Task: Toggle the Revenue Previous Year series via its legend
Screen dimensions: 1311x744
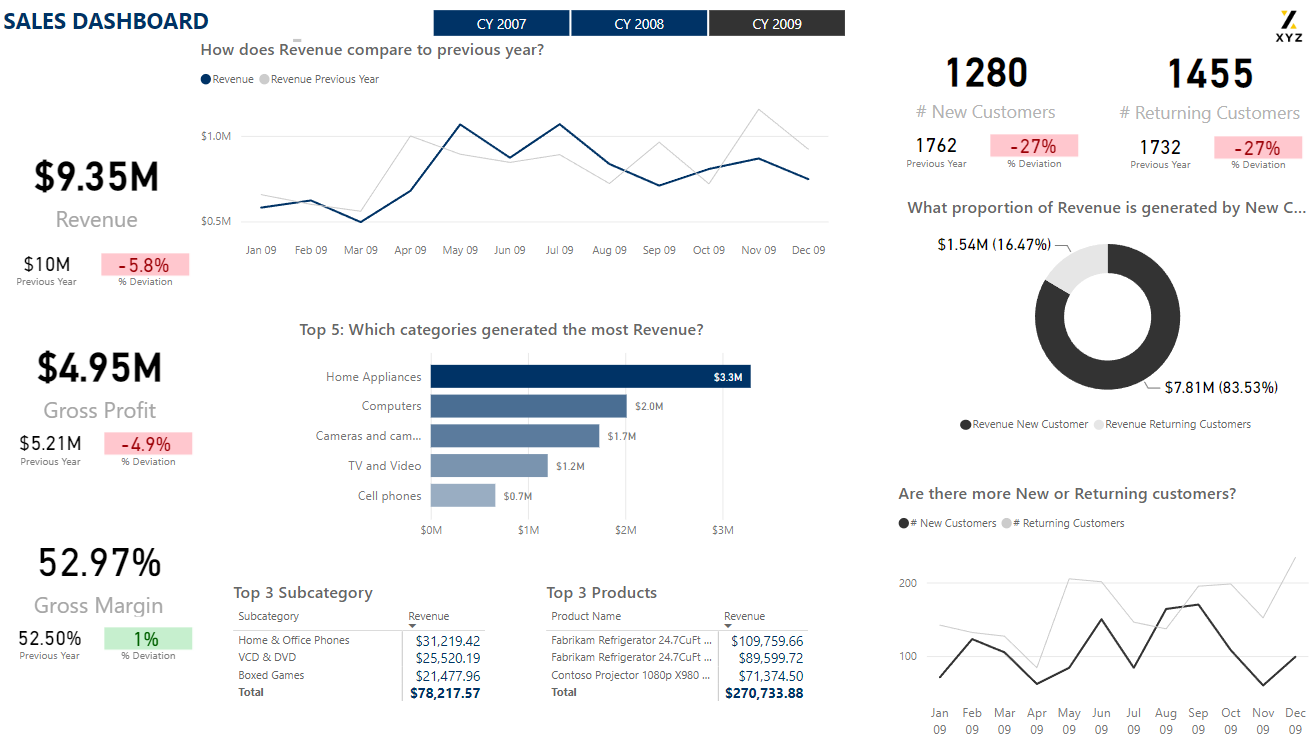Action: pyautogui.click(x=262, y=78)
